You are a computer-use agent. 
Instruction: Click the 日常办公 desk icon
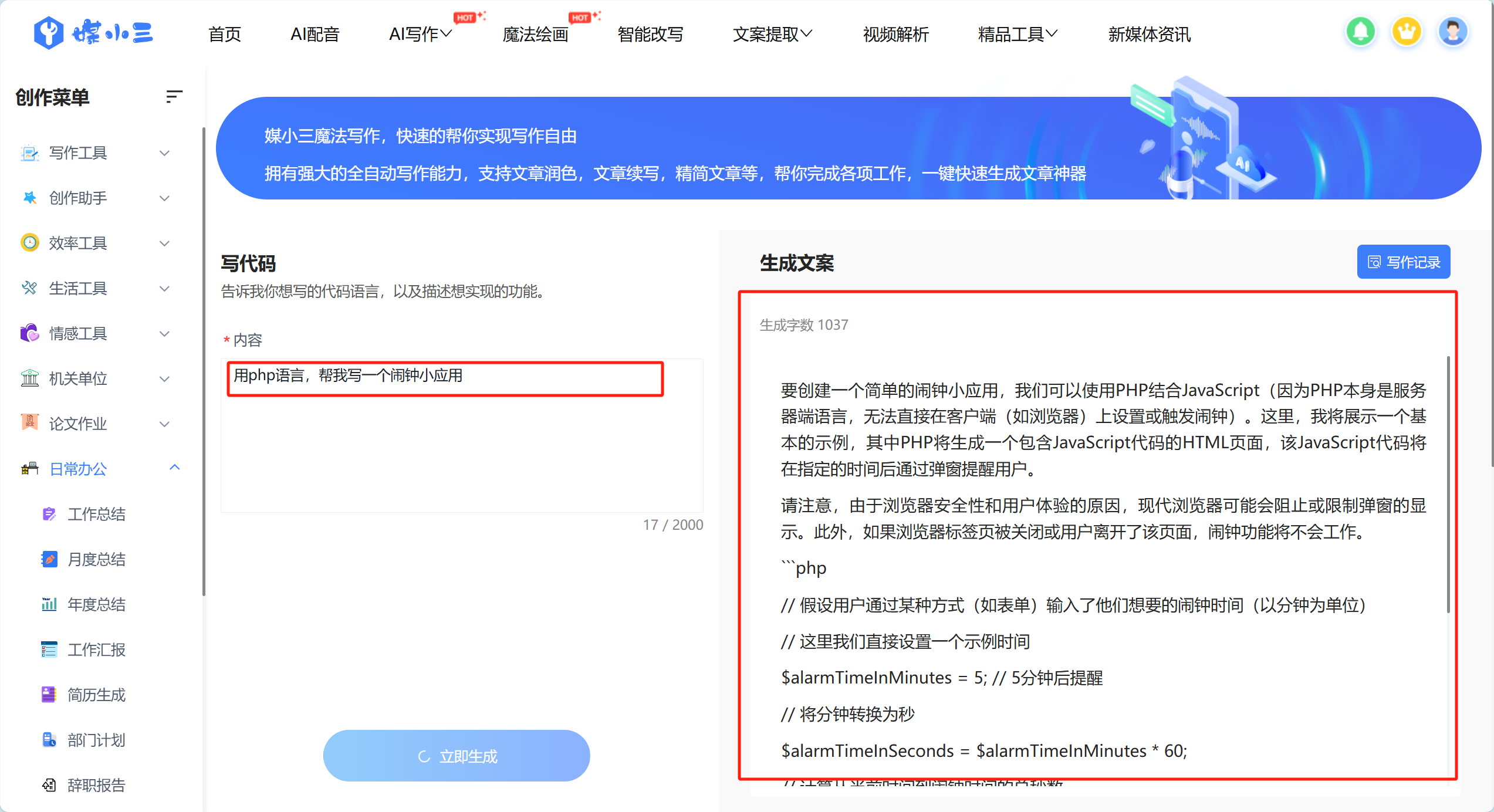tap(29, 468)
